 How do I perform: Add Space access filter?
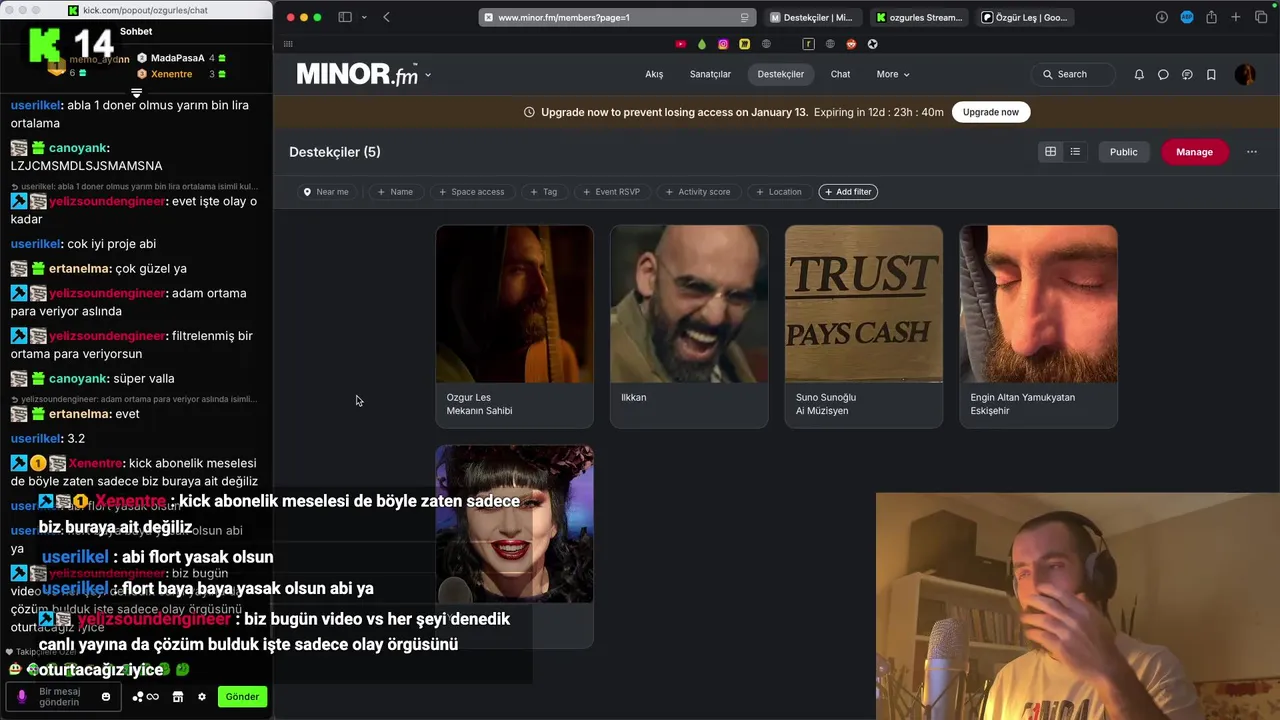pyautogui.click(x=471, y=192)
